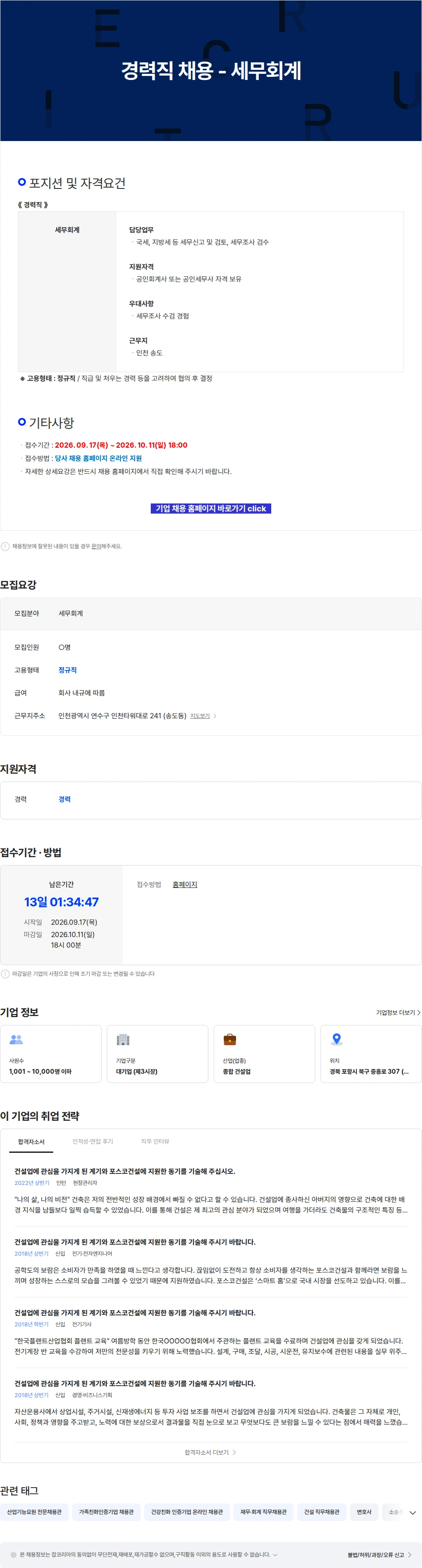Screen dimensions: 422x1568
Task: Click the blue 경력 qualification link
Action: [x=65, y=799]
